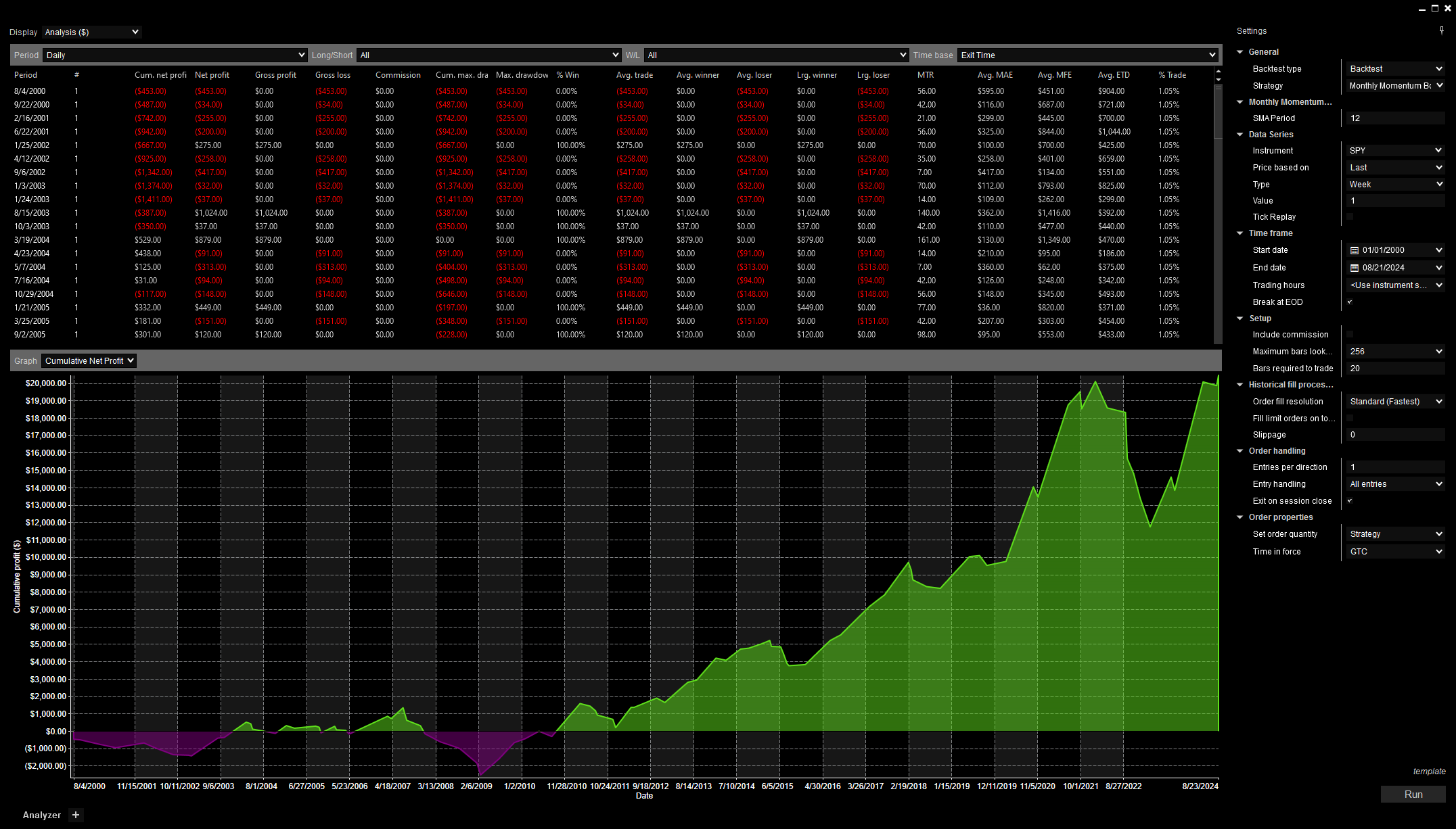Collapse the Time frame section
Image resolution: width=1456 pixels, height=829 pixels.
point(1240,233)
